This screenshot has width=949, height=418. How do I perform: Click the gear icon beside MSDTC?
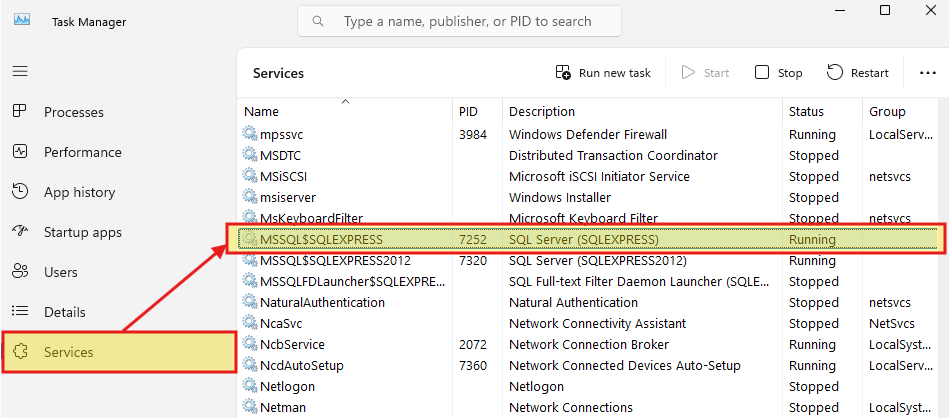coord(249,155)
